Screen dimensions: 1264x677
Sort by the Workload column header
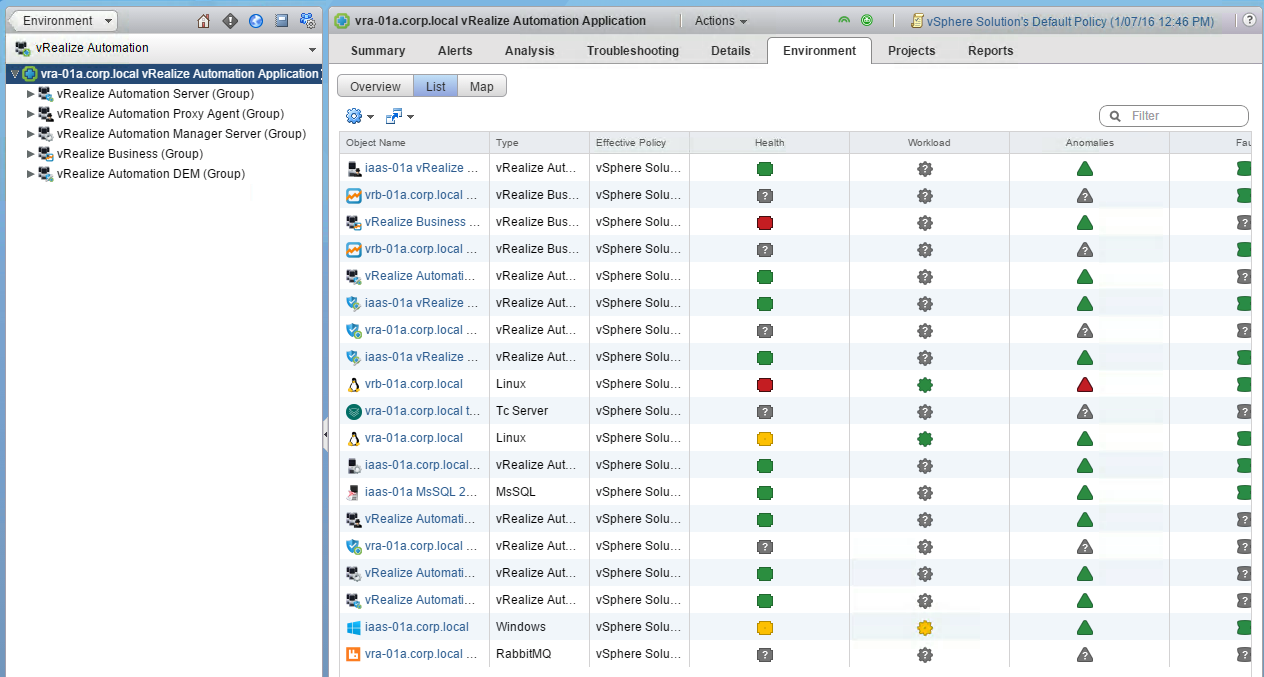click(x=929, y=143)
